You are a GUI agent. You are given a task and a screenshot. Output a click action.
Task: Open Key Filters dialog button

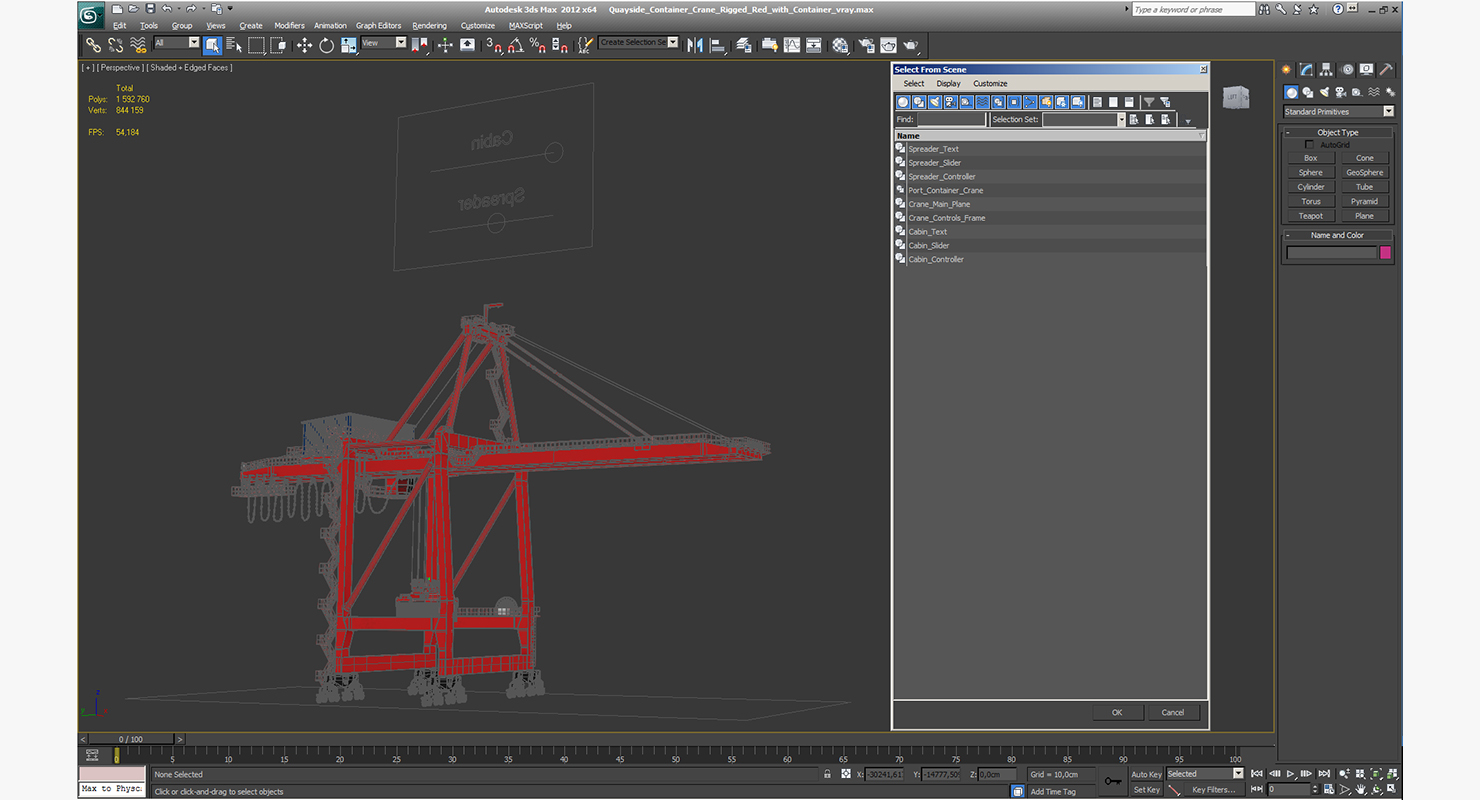point(1213,790)
